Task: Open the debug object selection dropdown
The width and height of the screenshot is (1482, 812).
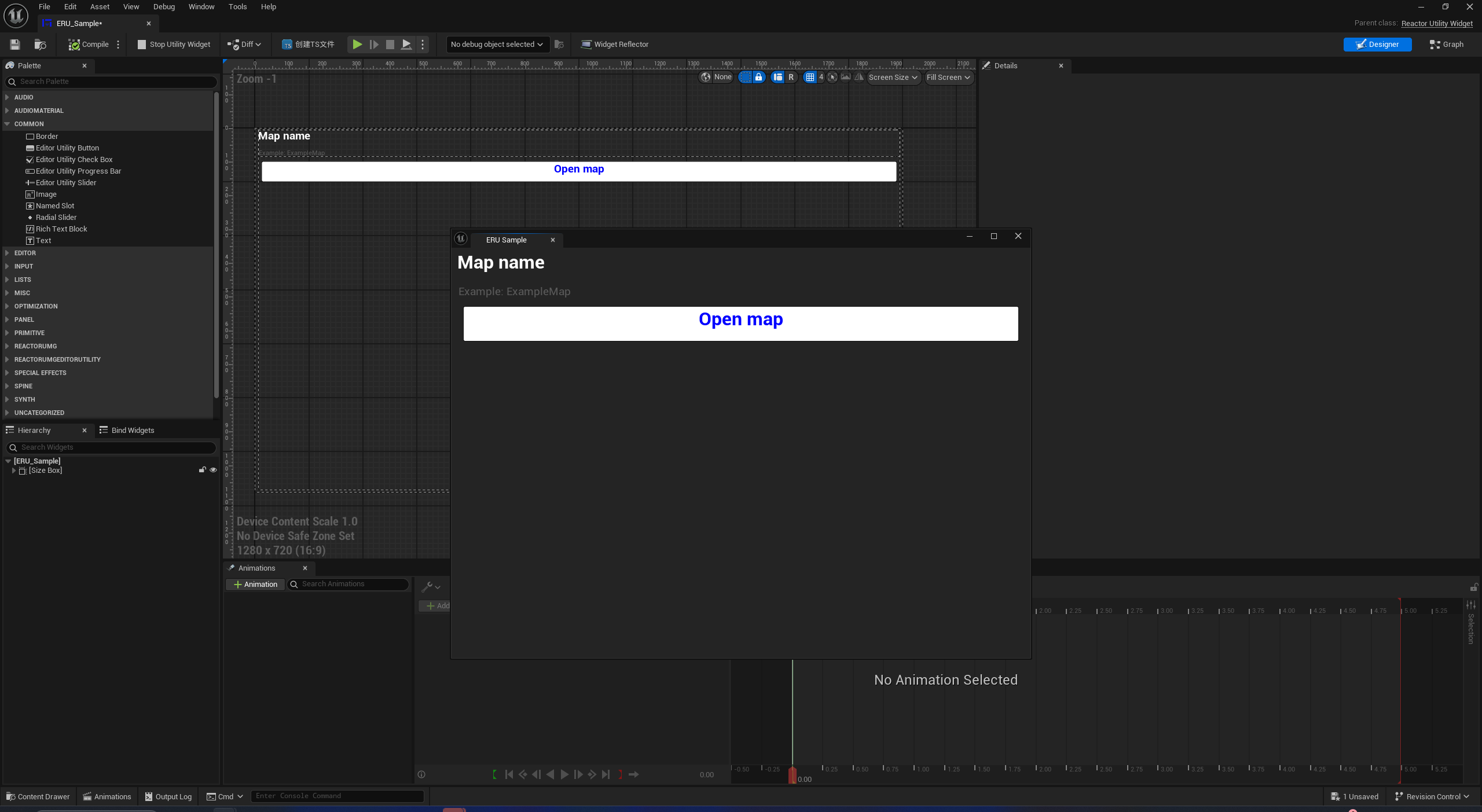Action: pyautogui.click(x=497, y=45)
